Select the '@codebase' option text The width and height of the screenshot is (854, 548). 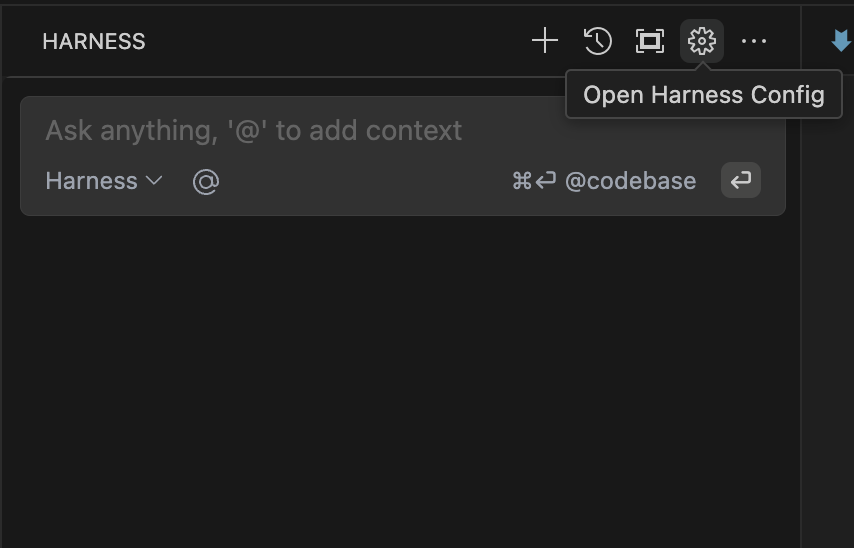(x=630, y=181)
